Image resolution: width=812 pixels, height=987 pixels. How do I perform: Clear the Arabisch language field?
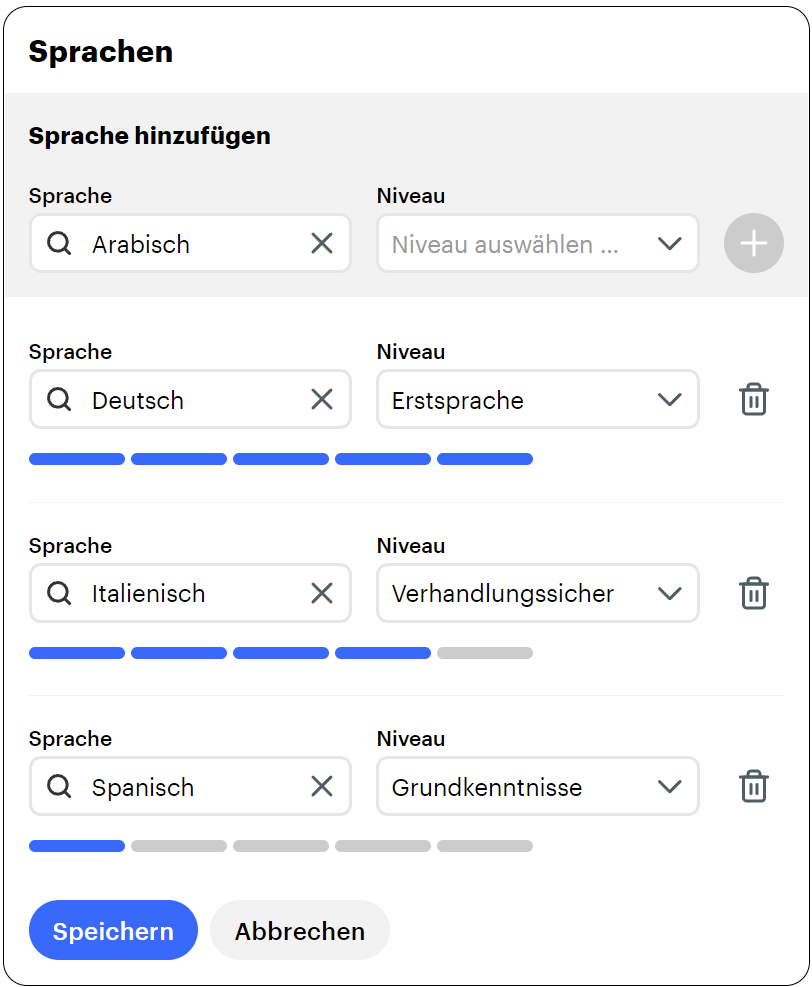(321, 243)
